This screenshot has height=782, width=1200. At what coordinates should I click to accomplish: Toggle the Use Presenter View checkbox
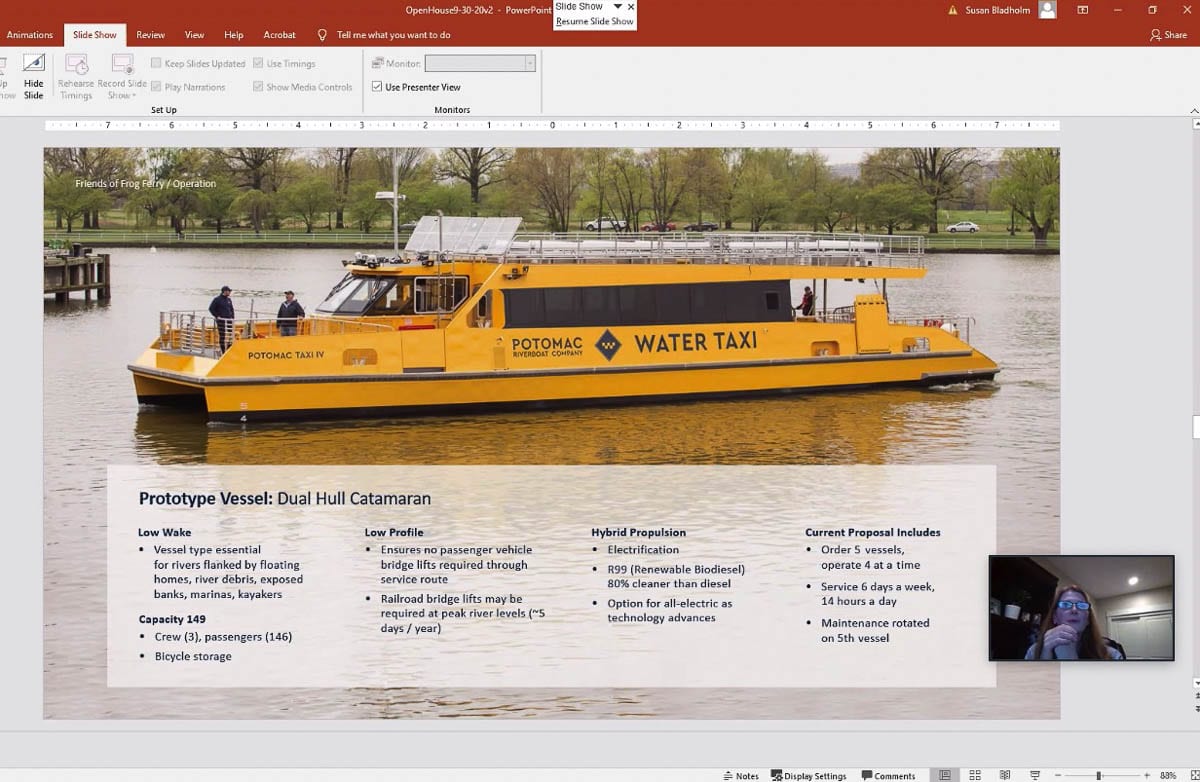[377, 87]
